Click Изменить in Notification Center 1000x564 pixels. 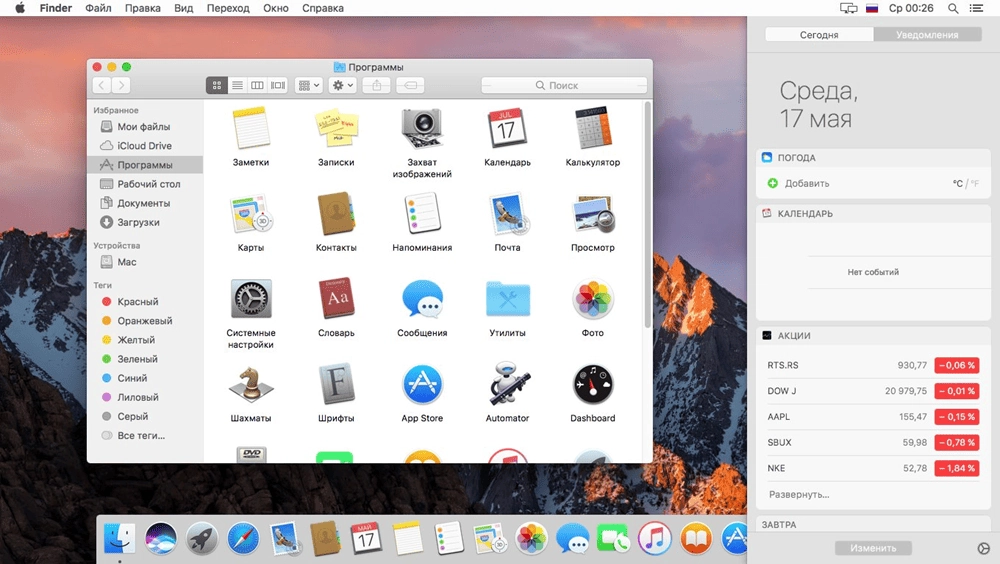click(873, 548)
